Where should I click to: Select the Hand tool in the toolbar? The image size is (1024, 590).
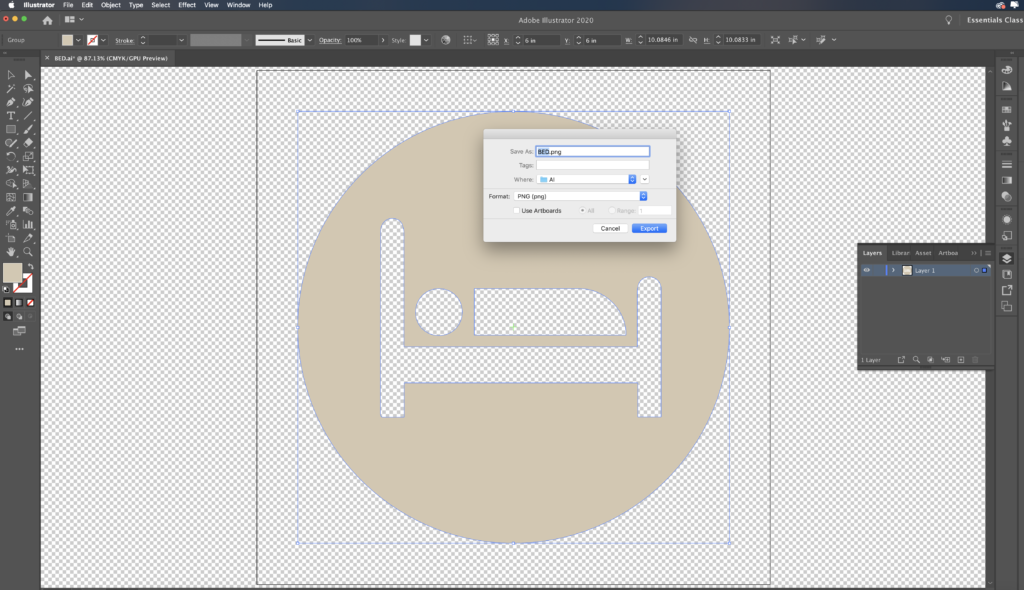click(x=11, y=252)
